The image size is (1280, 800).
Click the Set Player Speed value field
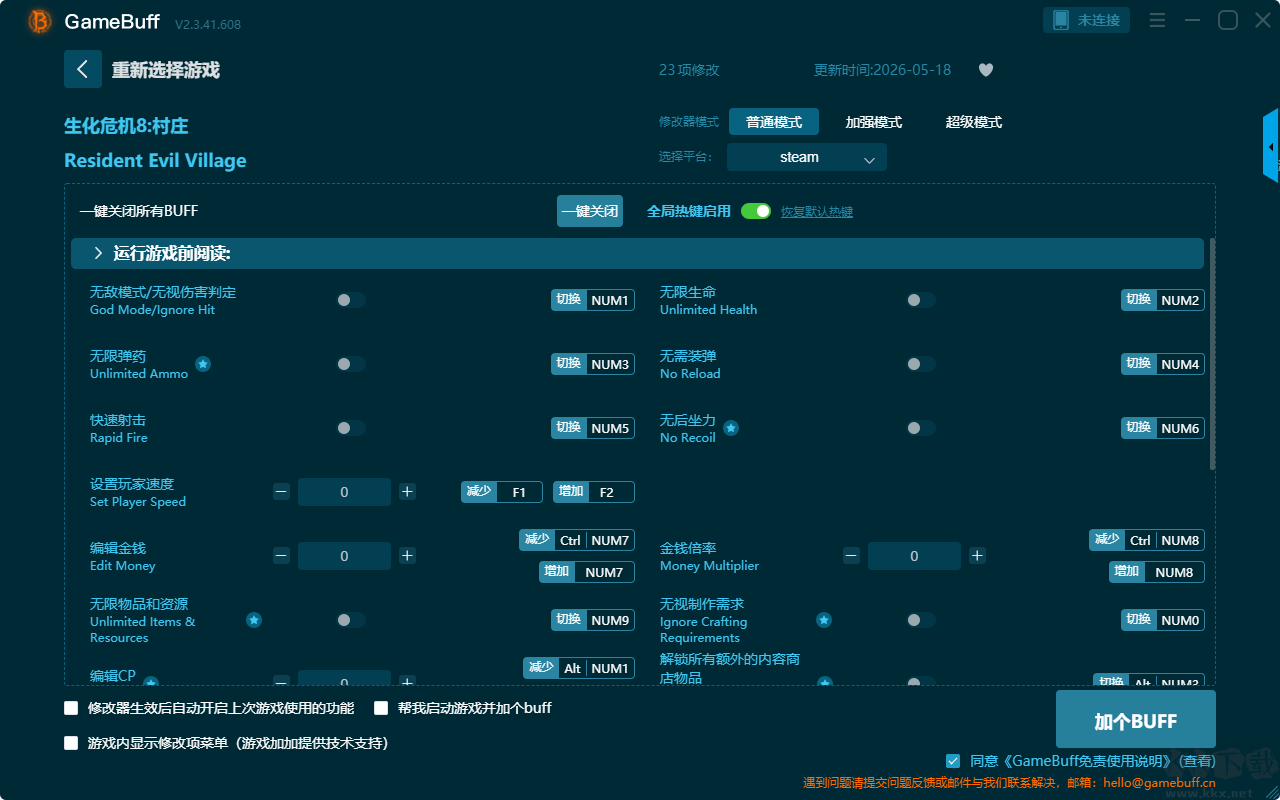tap(344, 492)
